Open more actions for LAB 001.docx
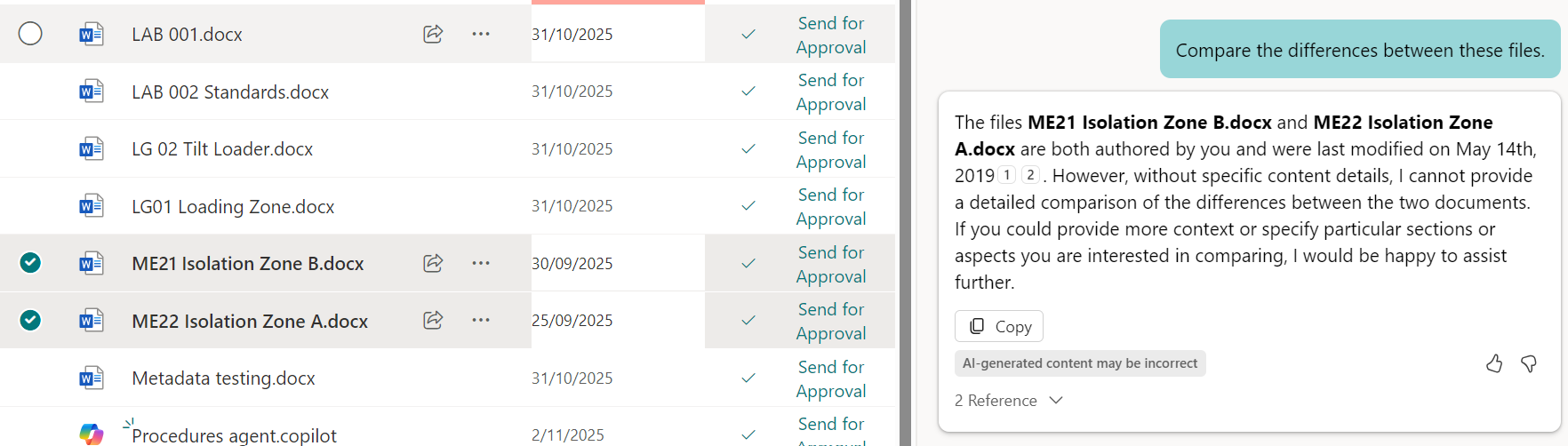 click(x=481, y=34)
